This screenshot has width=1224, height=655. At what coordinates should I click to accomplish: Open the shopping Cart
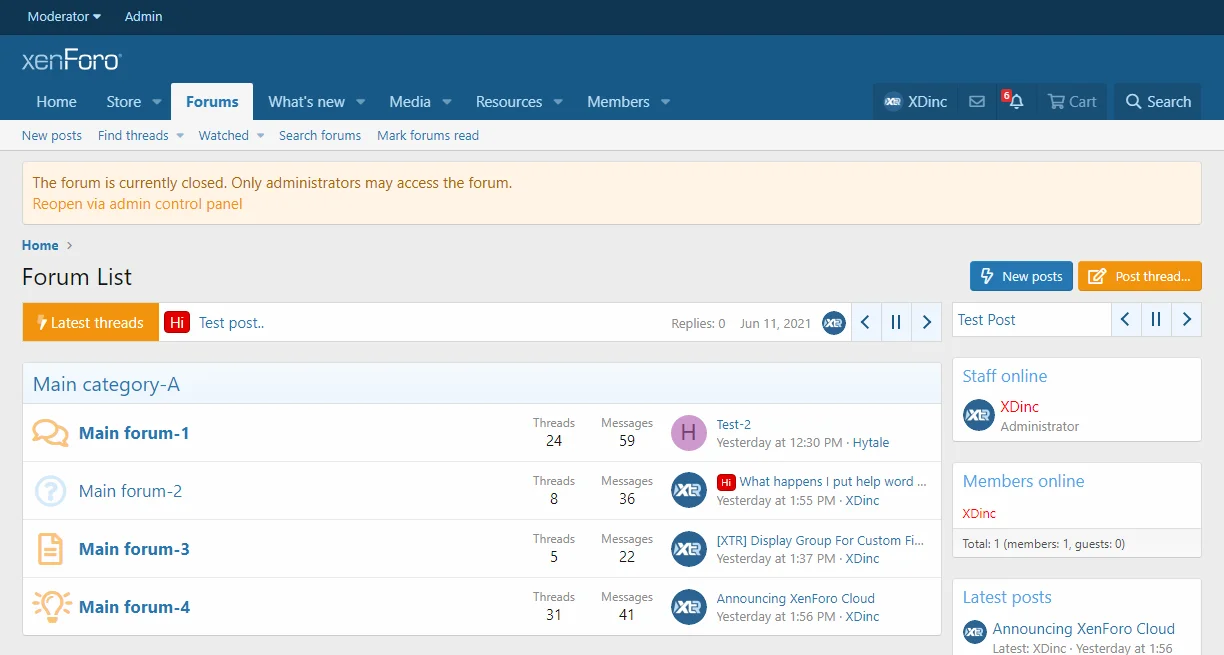[x=1071, y=102]
